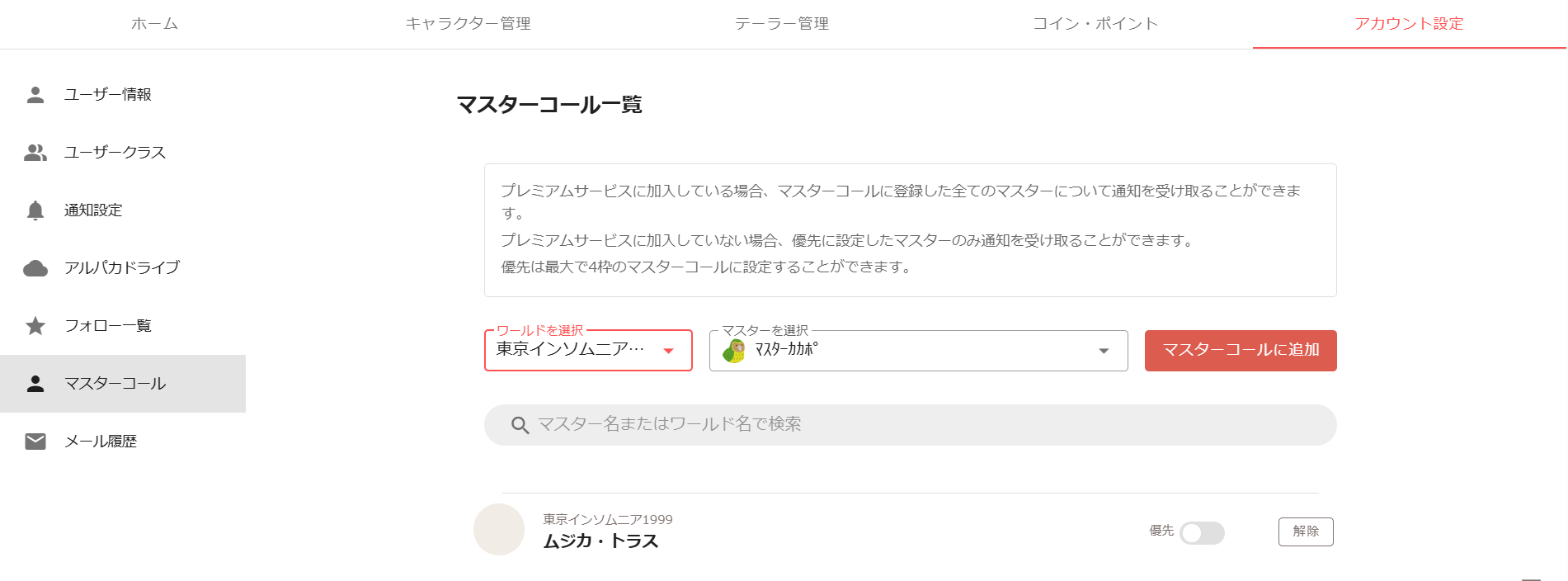The width and height of the screenshot is (1568, 581).
Task: Click 解除 button for ムジカ・トラス
Action: (x=1306, y=531)
